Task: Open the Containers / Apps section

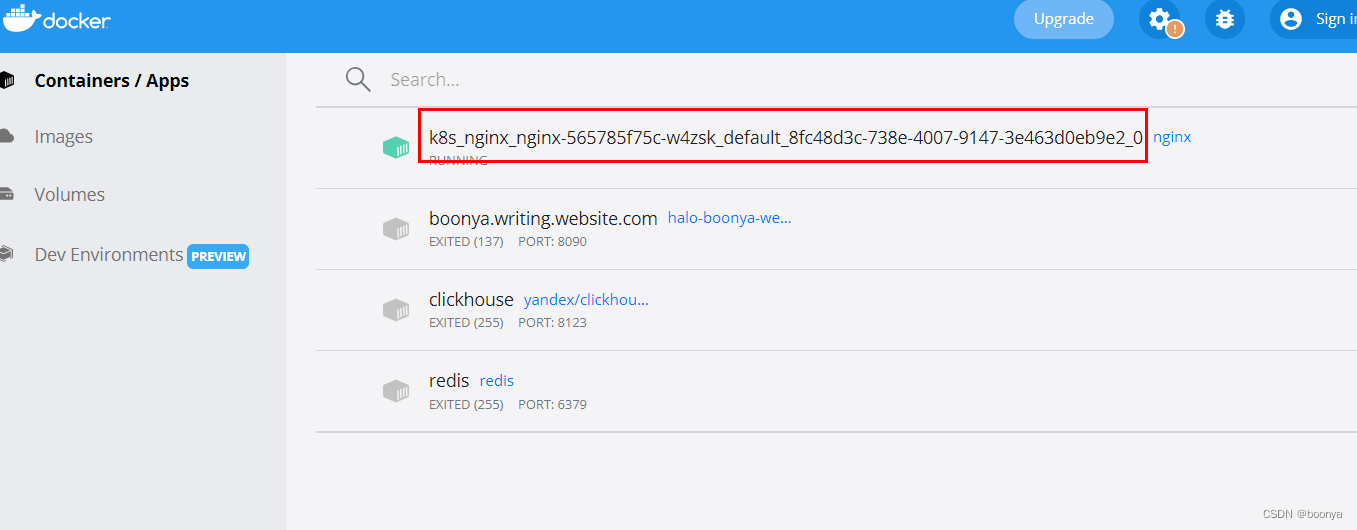Action: coord(111,80)
